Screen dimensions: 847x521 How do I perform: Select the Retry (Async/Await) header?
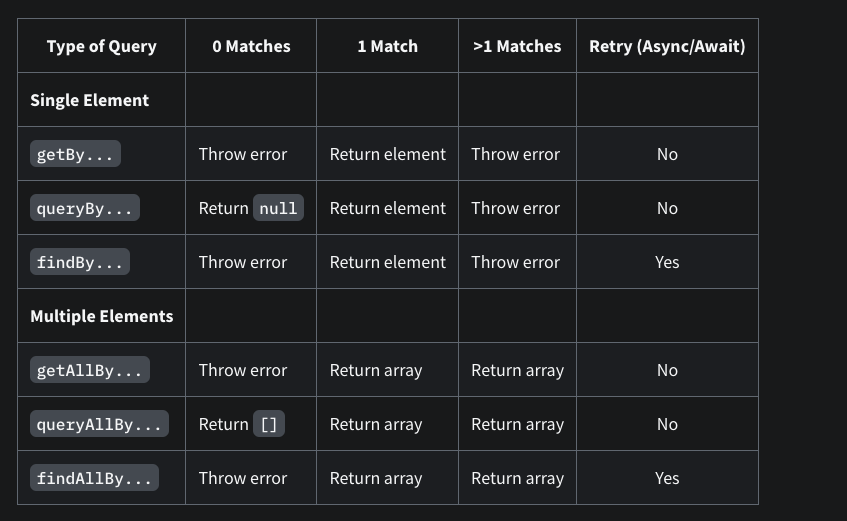tap(667, 46)
